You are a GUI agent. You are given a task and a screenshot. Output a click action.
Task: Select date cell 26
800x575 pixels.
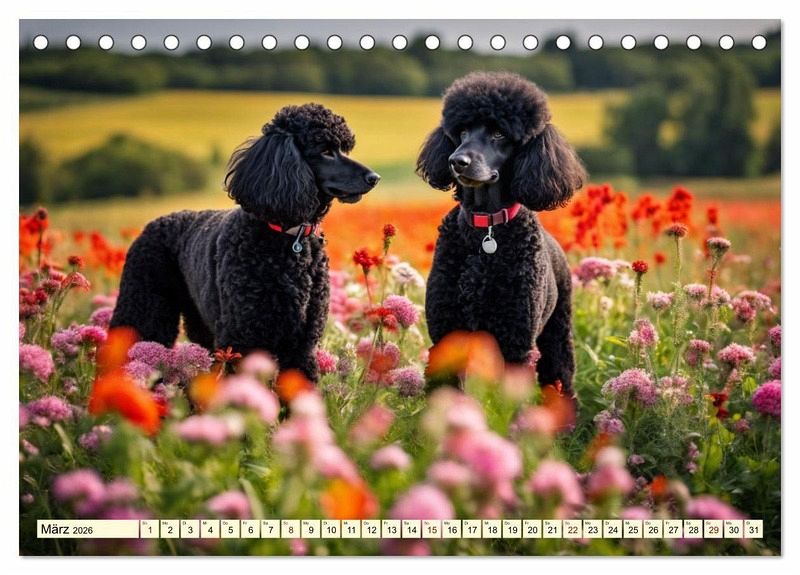(x=654, y=529)
